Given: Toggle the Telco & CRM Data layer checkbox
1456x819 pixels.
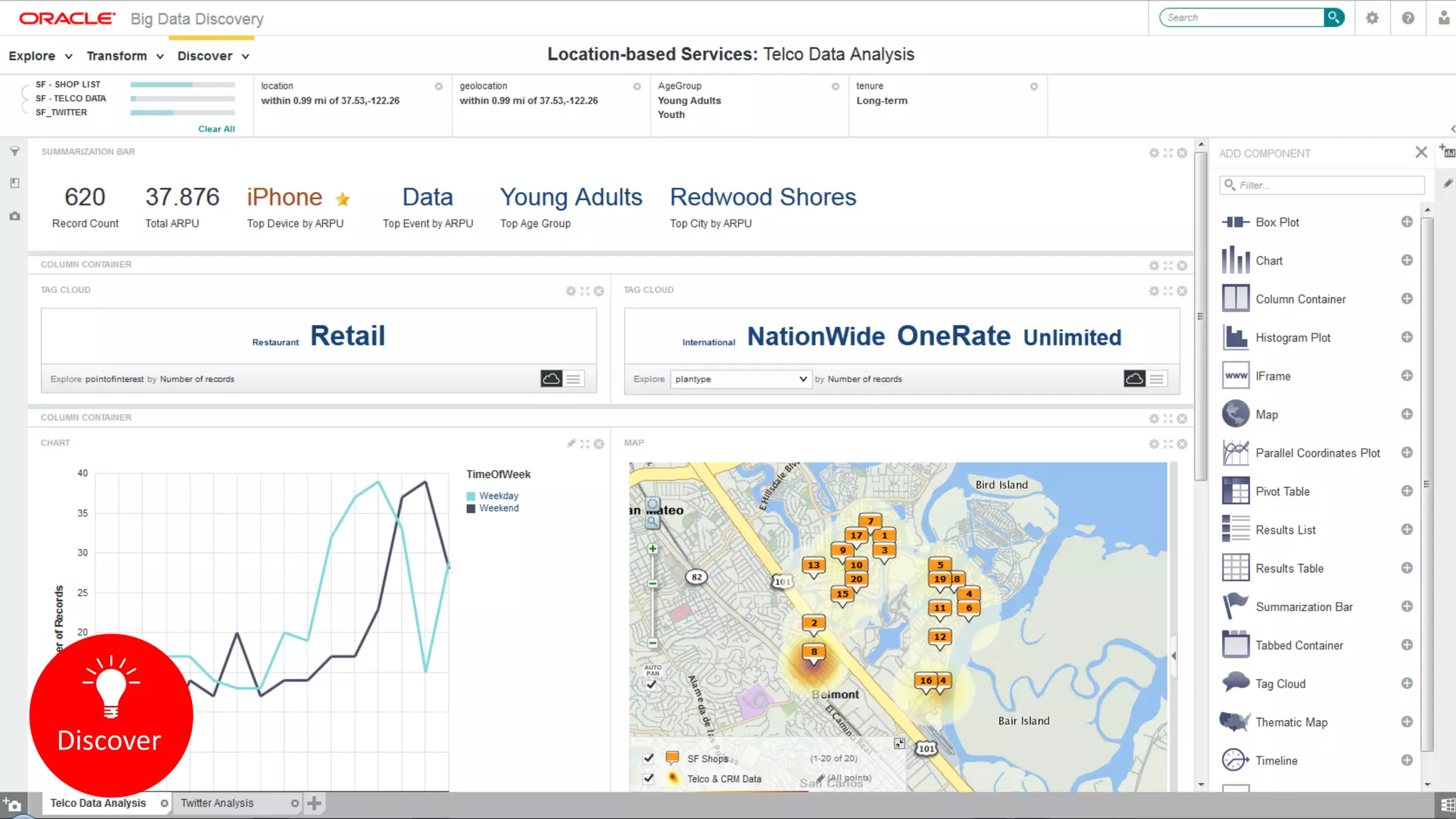Looking at the screenshot, I should [648, 778].
